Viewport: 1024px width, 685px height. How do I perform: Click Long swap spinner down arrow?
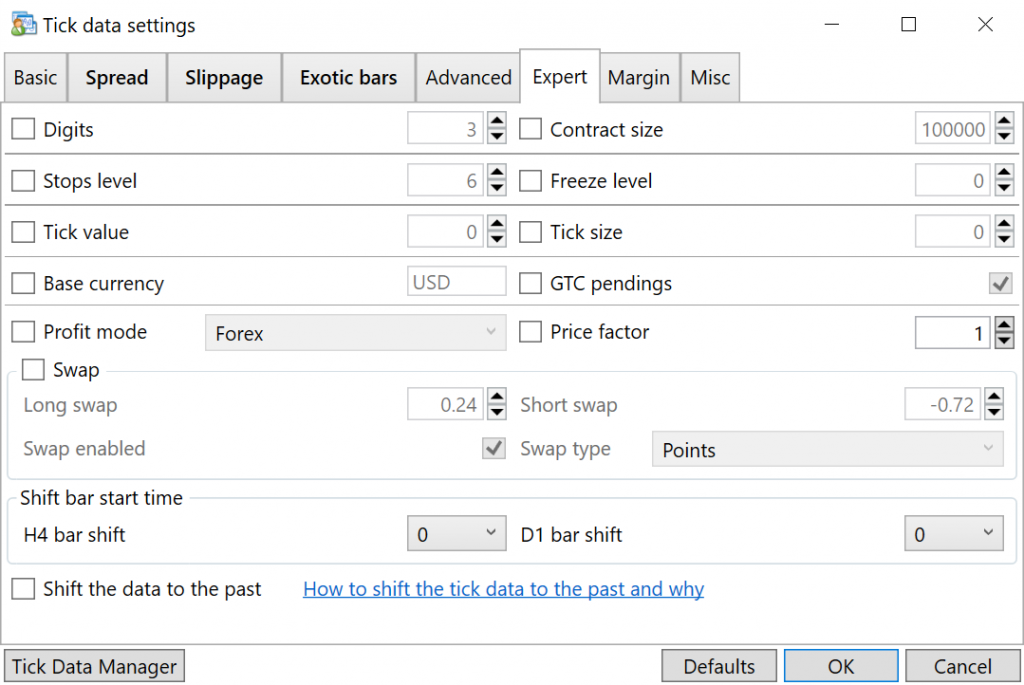[x=497, y=412]
